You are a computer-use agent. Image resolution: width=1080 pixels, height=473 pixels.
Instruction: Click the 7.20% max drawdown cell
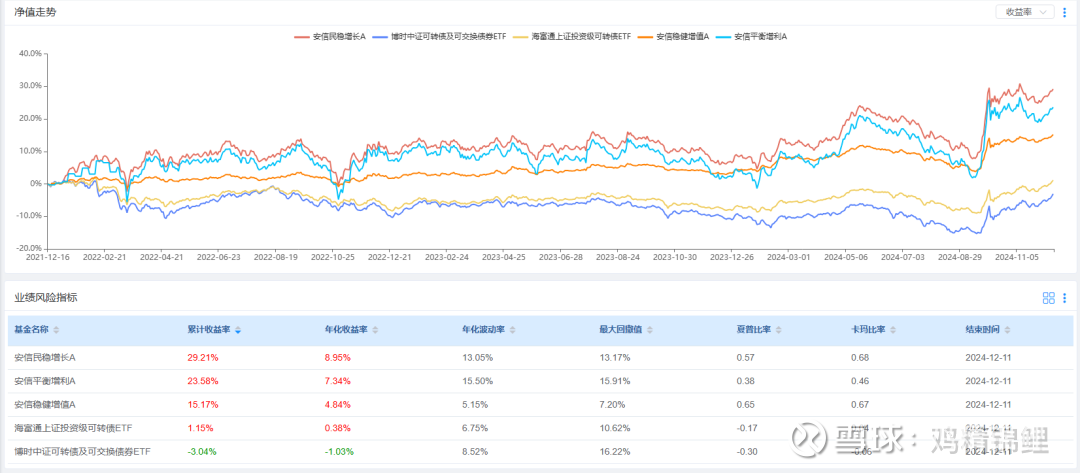click(x=612, y=404)
